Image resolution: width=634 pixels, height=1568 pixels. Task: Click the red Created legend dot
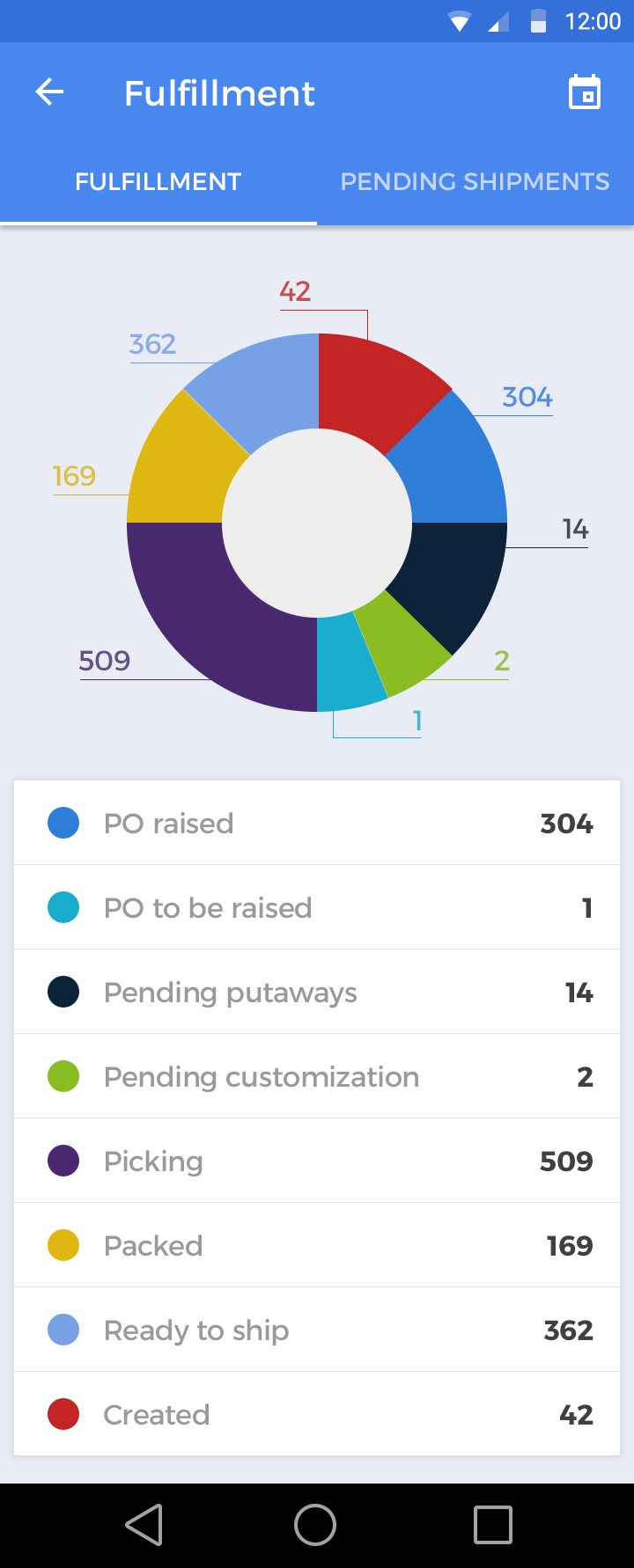click(63, 1414)
